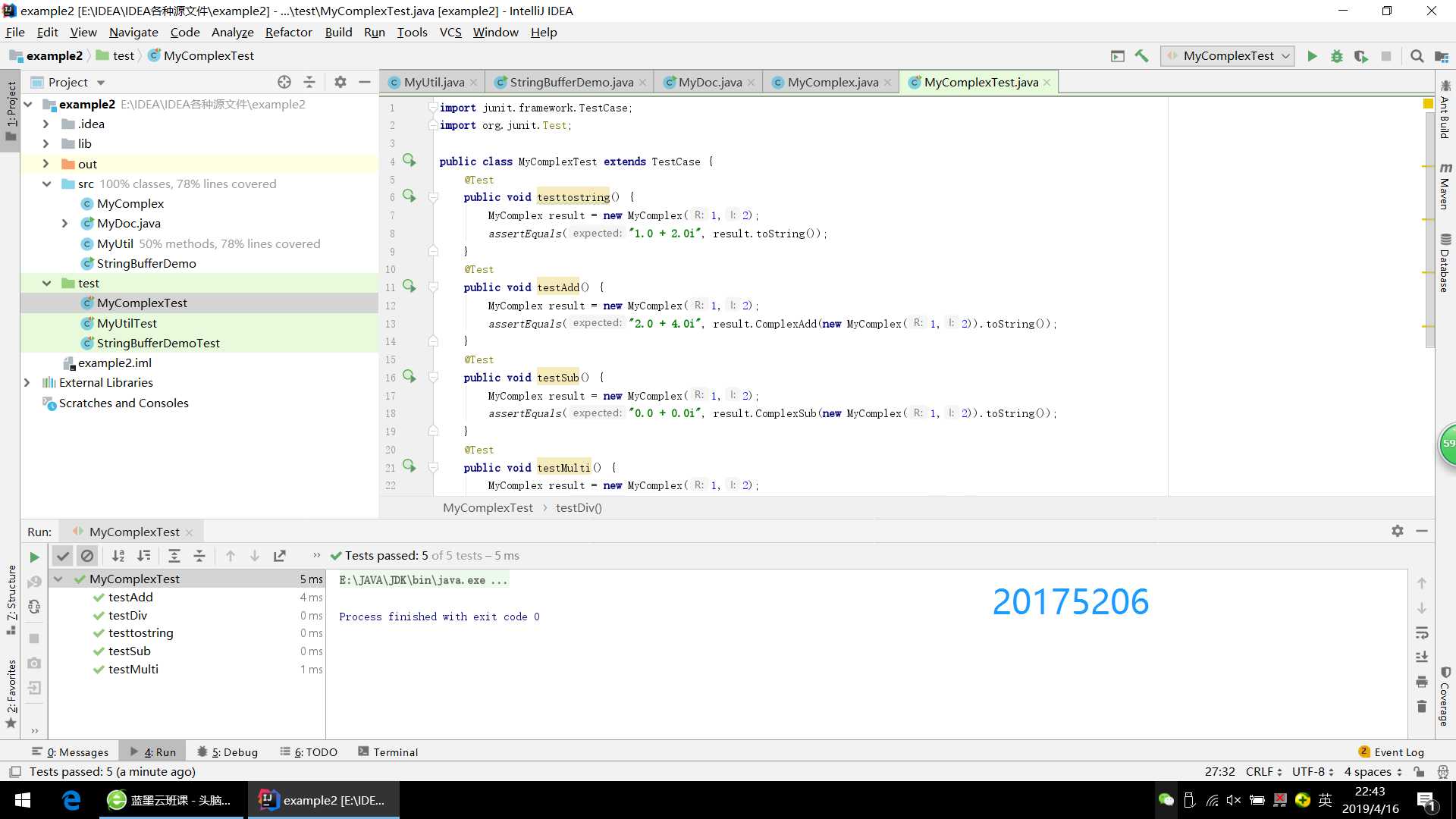The width and height of the screenshot is (1456, 819).
Task: Rerun tests in Run panel
Action: tap(34, 557)
